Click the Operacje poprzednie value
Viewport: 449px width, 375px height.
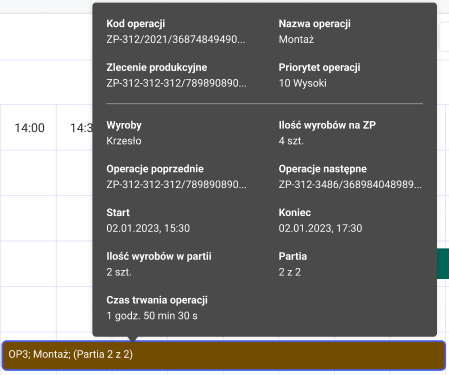coord(177,184)
